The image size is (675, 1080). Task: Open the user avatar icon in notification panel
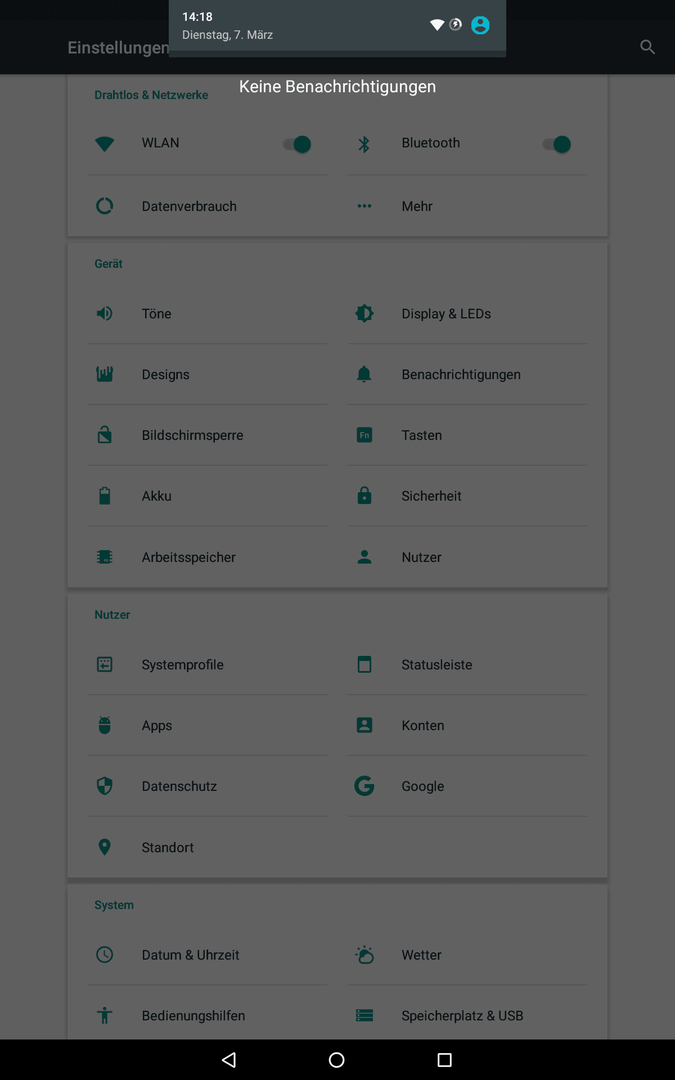(x=480, y=25)
